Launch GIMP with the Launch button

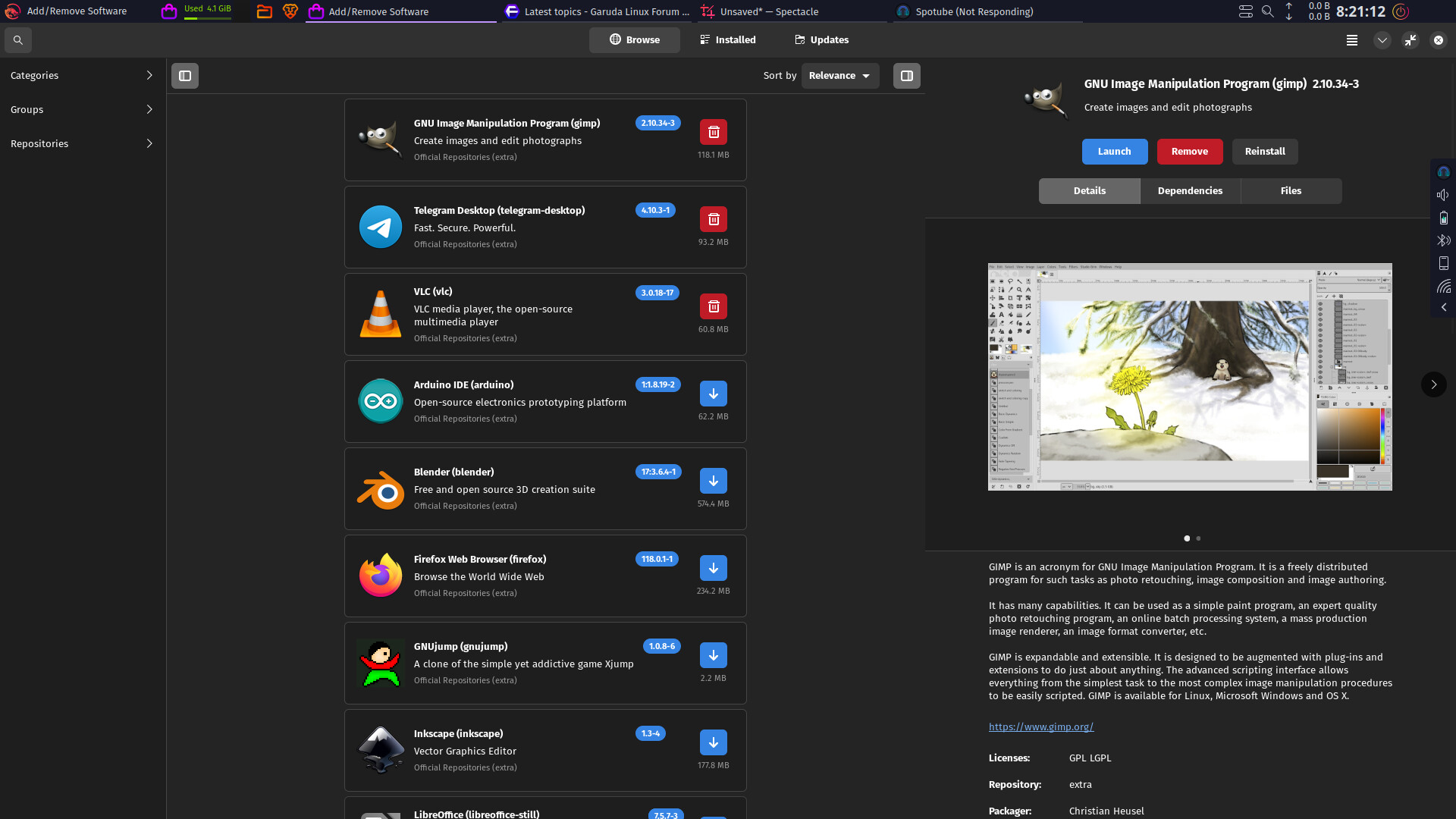click(x=1114, y=152)
